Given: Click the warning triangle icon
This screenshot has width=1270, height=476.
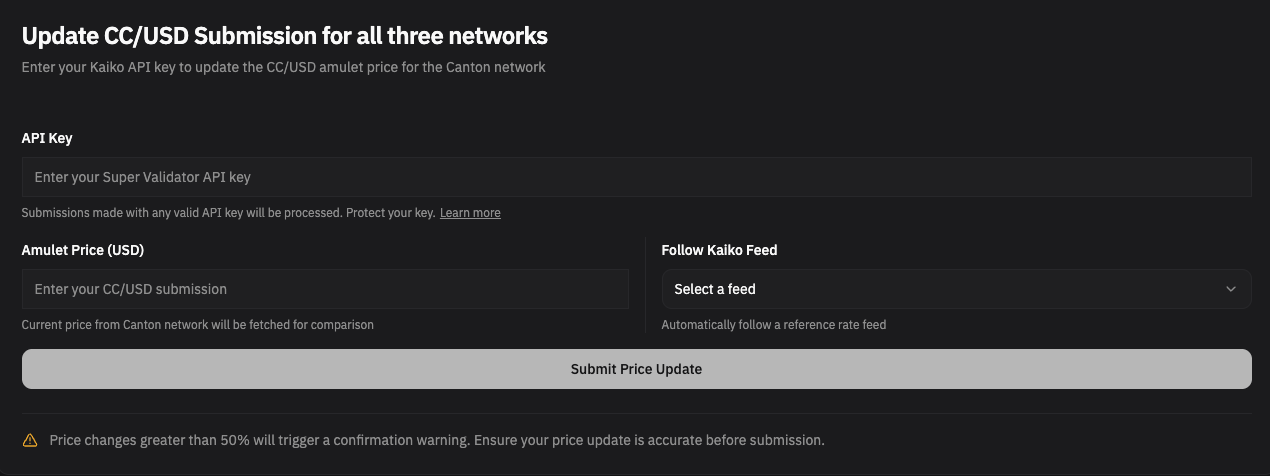Looking at the screenshot, I should click(30, 440).
